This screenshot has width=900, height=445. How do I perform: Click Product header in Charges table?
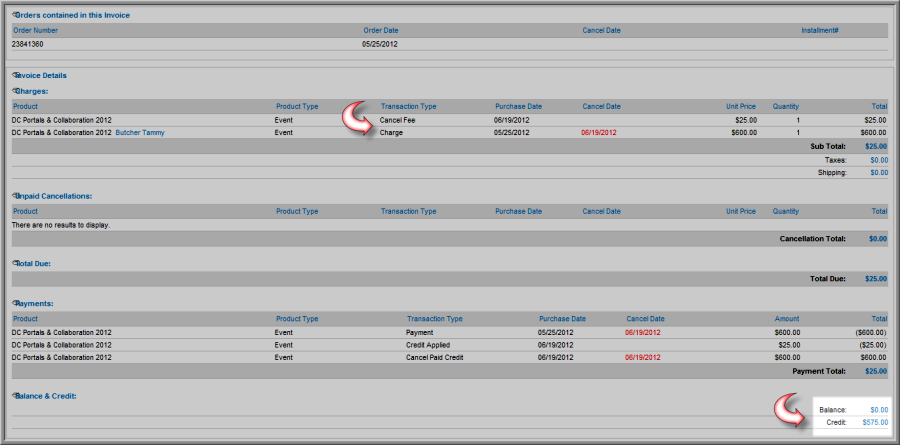click(25, 106)
